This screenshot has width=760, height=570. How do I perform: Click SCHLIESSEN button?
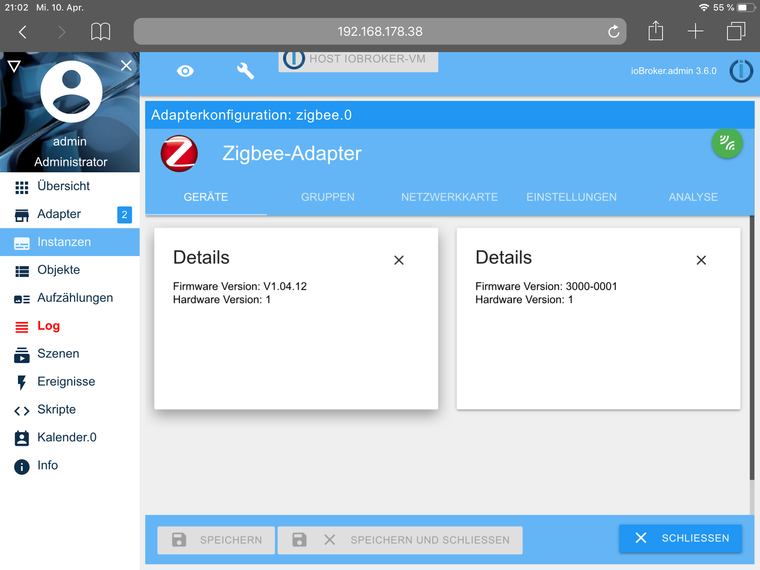point(681,538)
